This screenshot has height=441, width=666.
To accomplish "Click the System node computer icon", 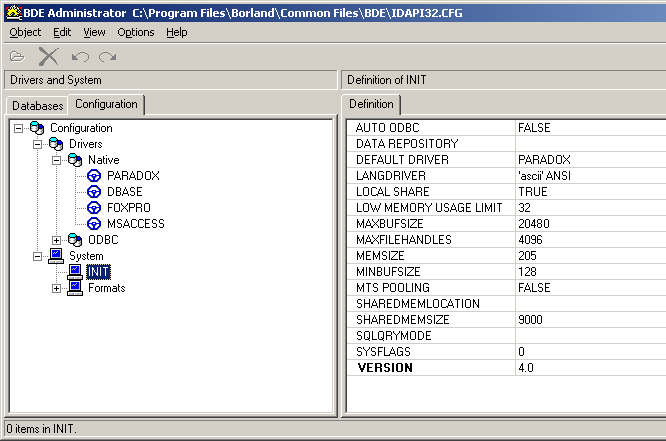I will click(x=56, y=256).
